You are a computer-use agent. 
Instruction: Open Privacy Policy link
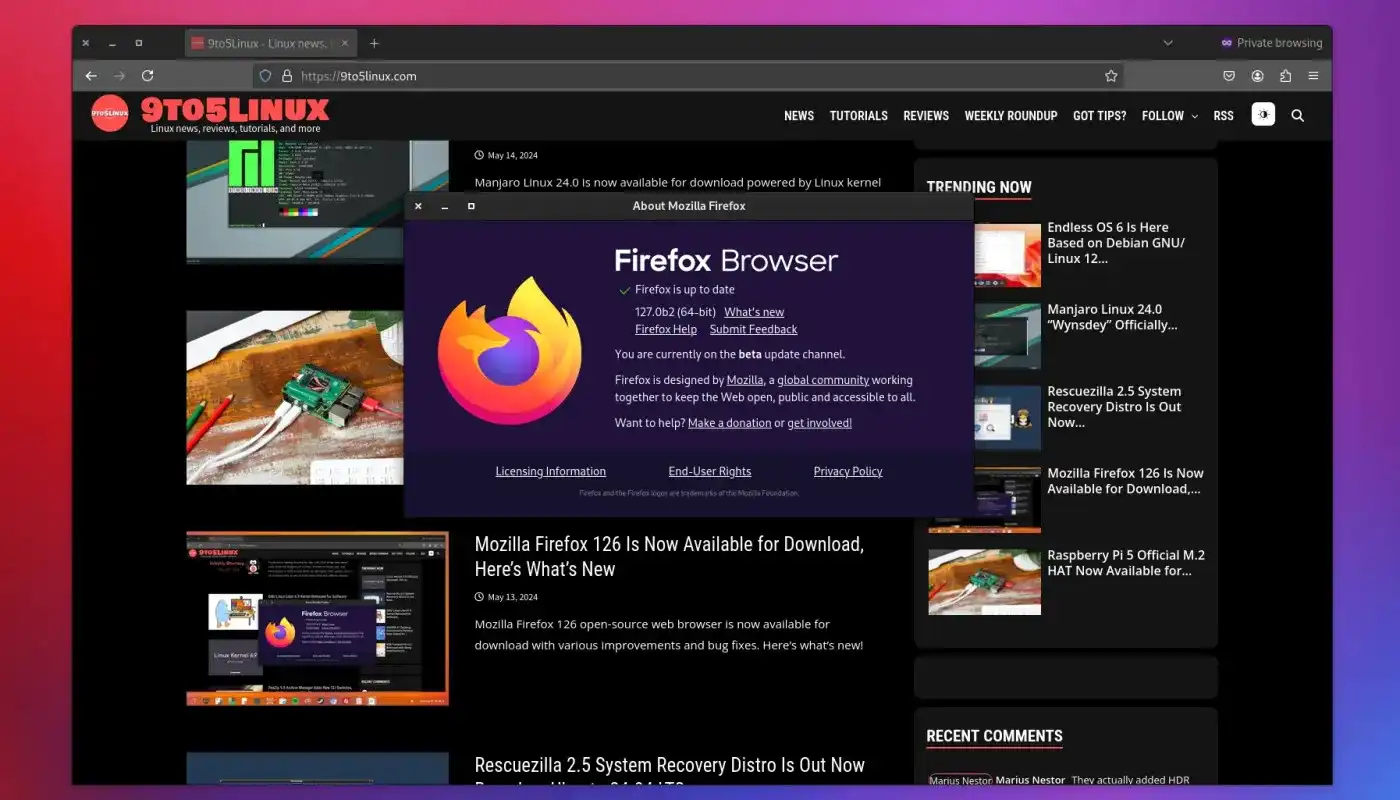[x=848, y=471]
